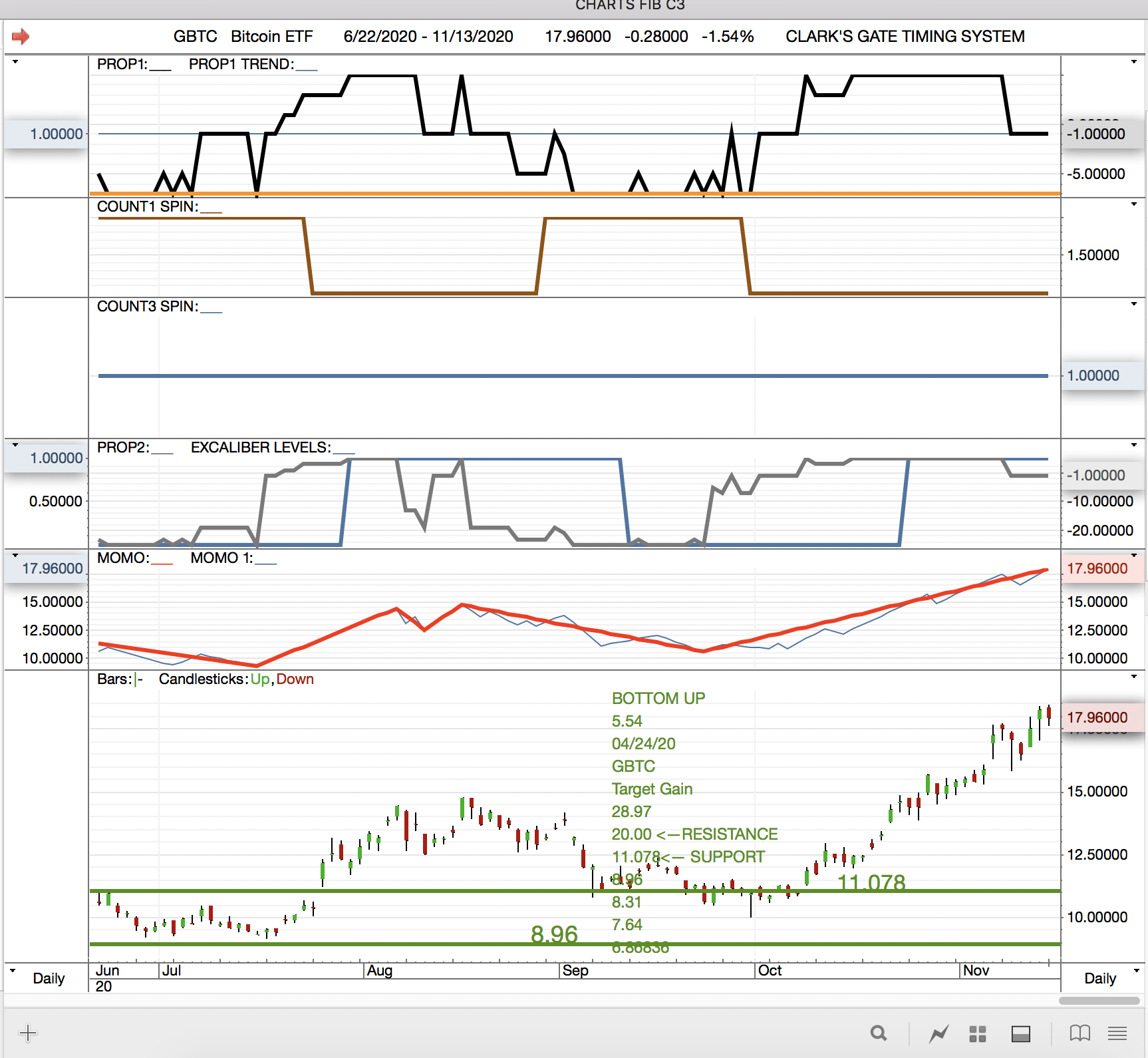1148x1058 pixels.
Task: Click the horizontal scrollbar thumb below the chart
Action: (x=1099, y=1001)
